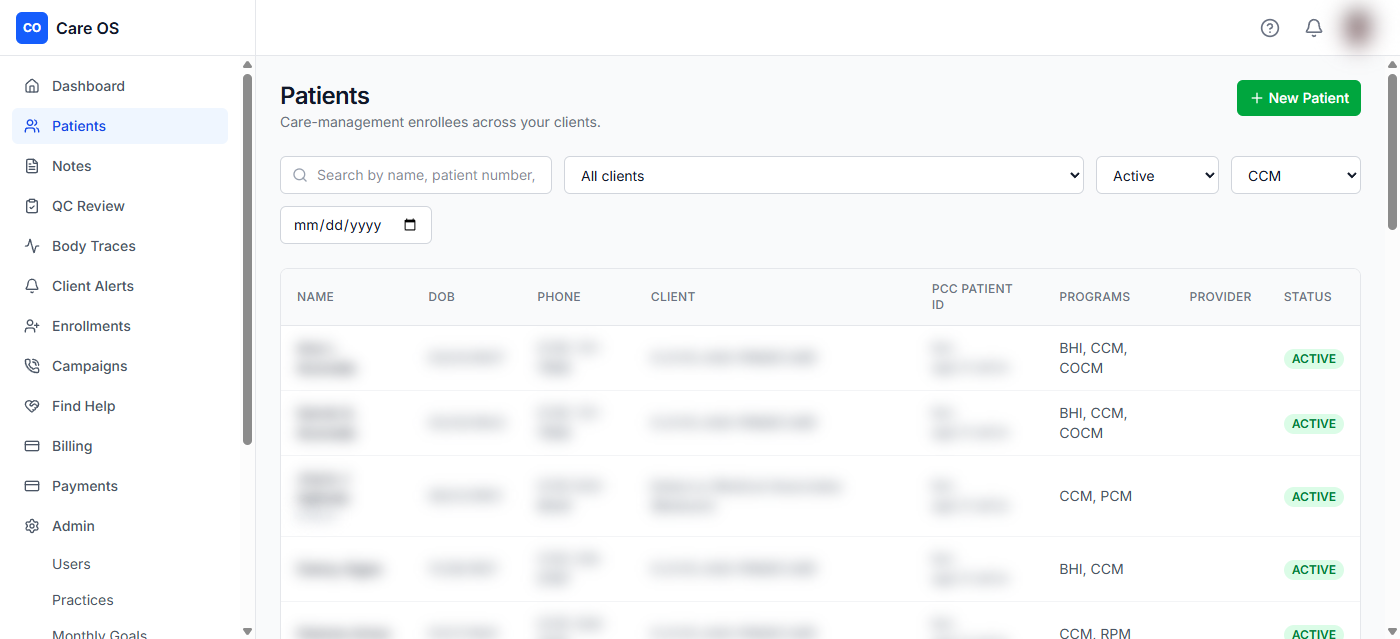Click the Care OS logo icon

pyautogui.click(x=32, y=28)
